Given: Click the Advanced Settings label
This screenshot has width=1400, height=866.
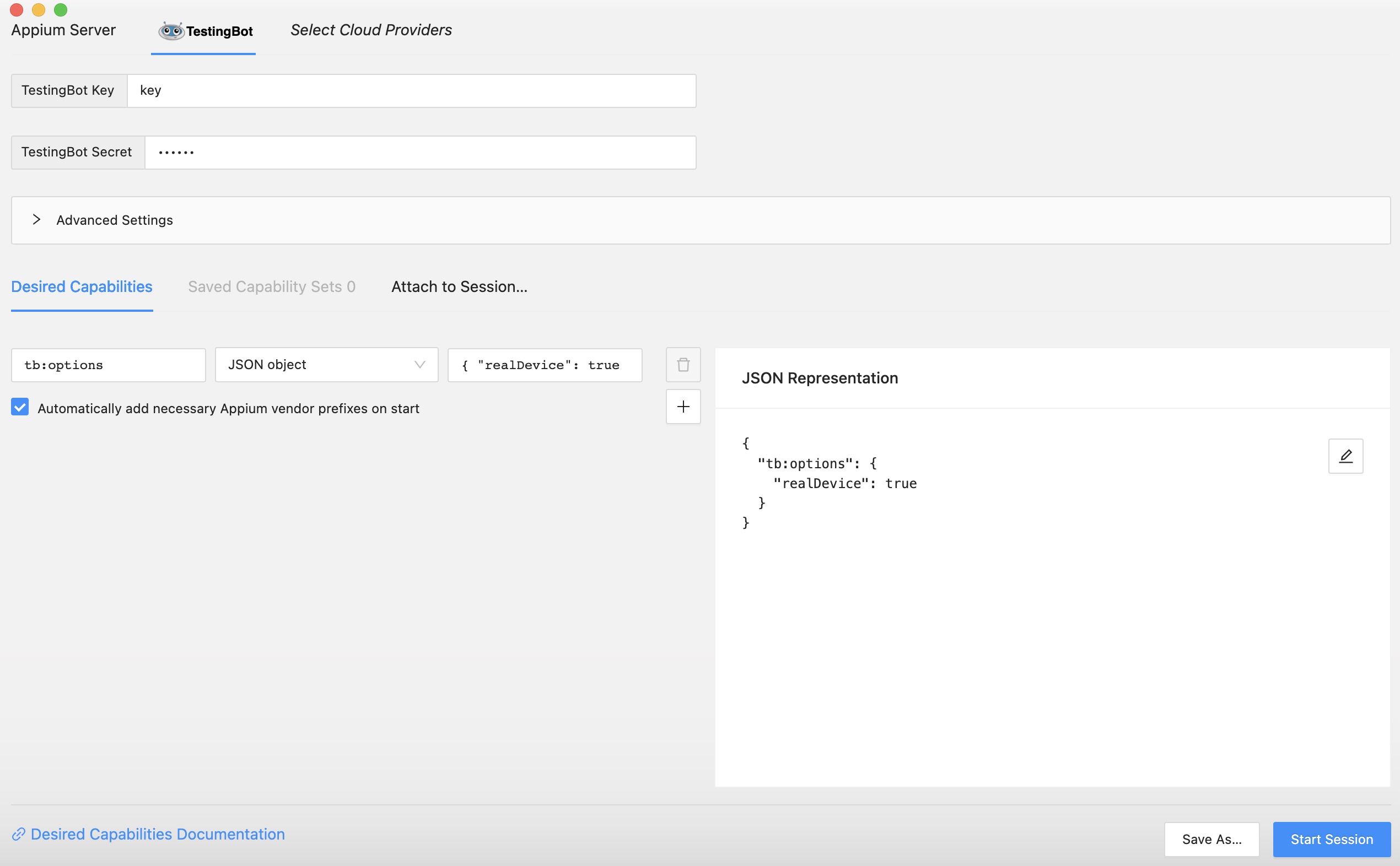Looking at the screenshot, I should pos(115,220).
